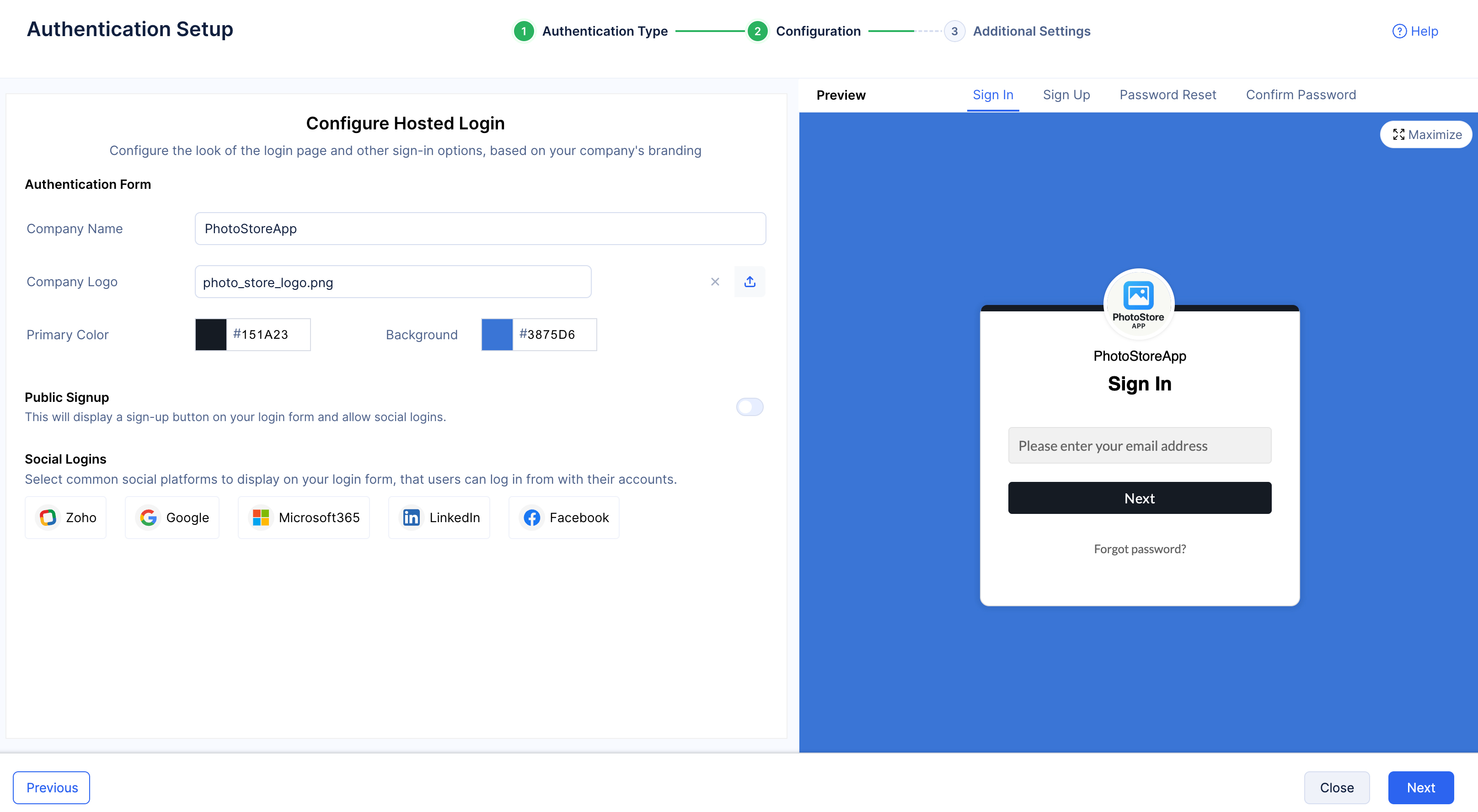Click the Previous button

click(52, 787)
